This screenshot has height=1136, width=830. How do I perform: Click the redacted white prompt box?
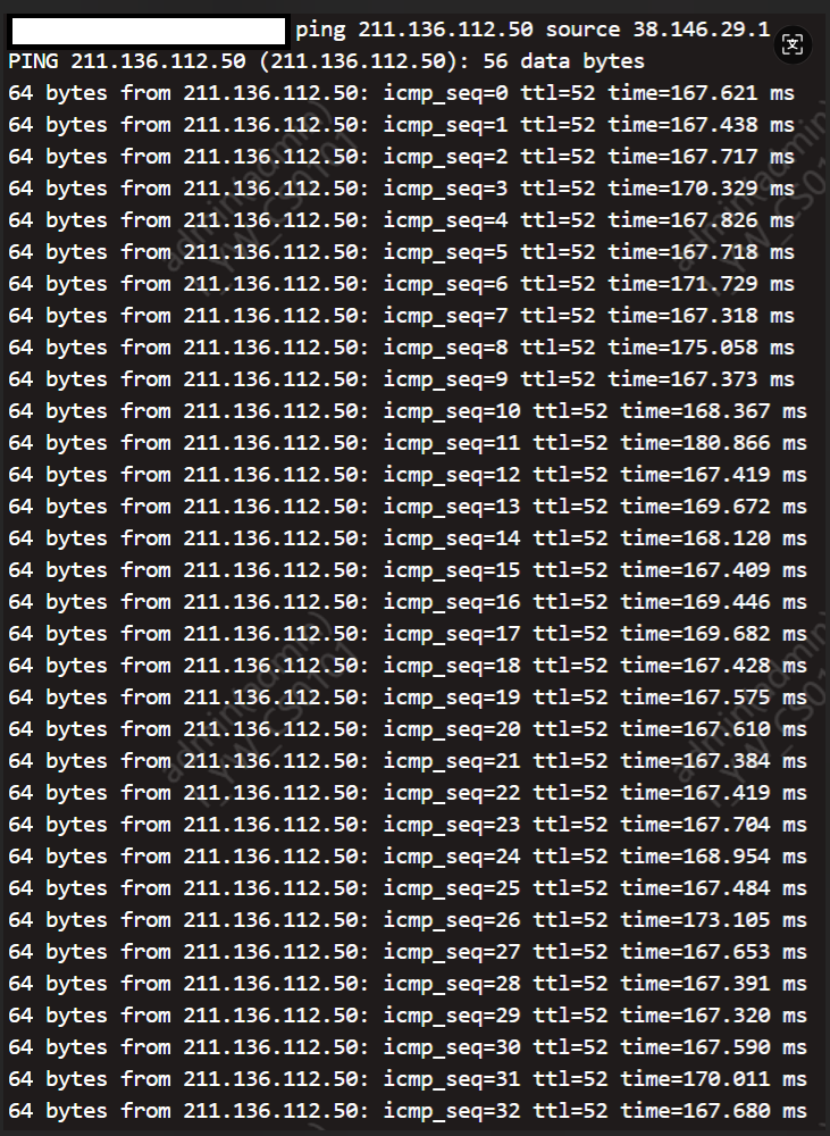tap(148, 31)
